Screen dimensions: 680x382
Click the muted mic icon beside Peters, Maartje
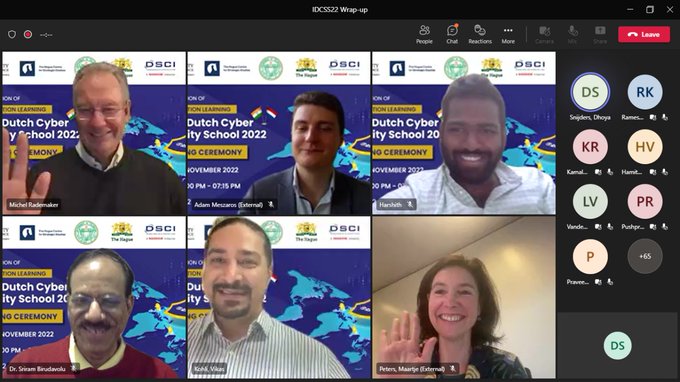point(453,369)
